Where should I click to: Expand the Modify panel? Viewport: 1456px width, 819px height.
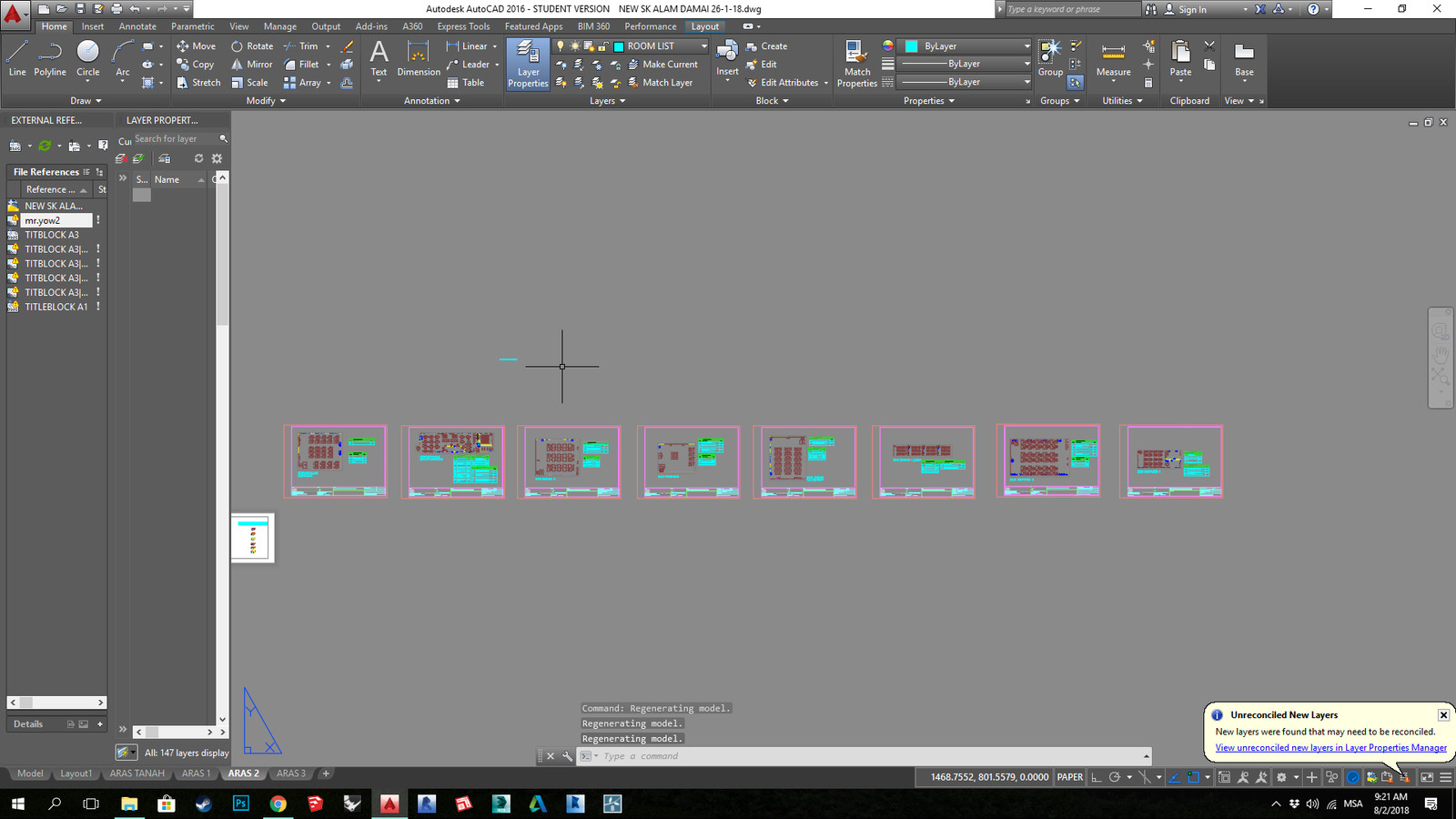click(266, 101)
